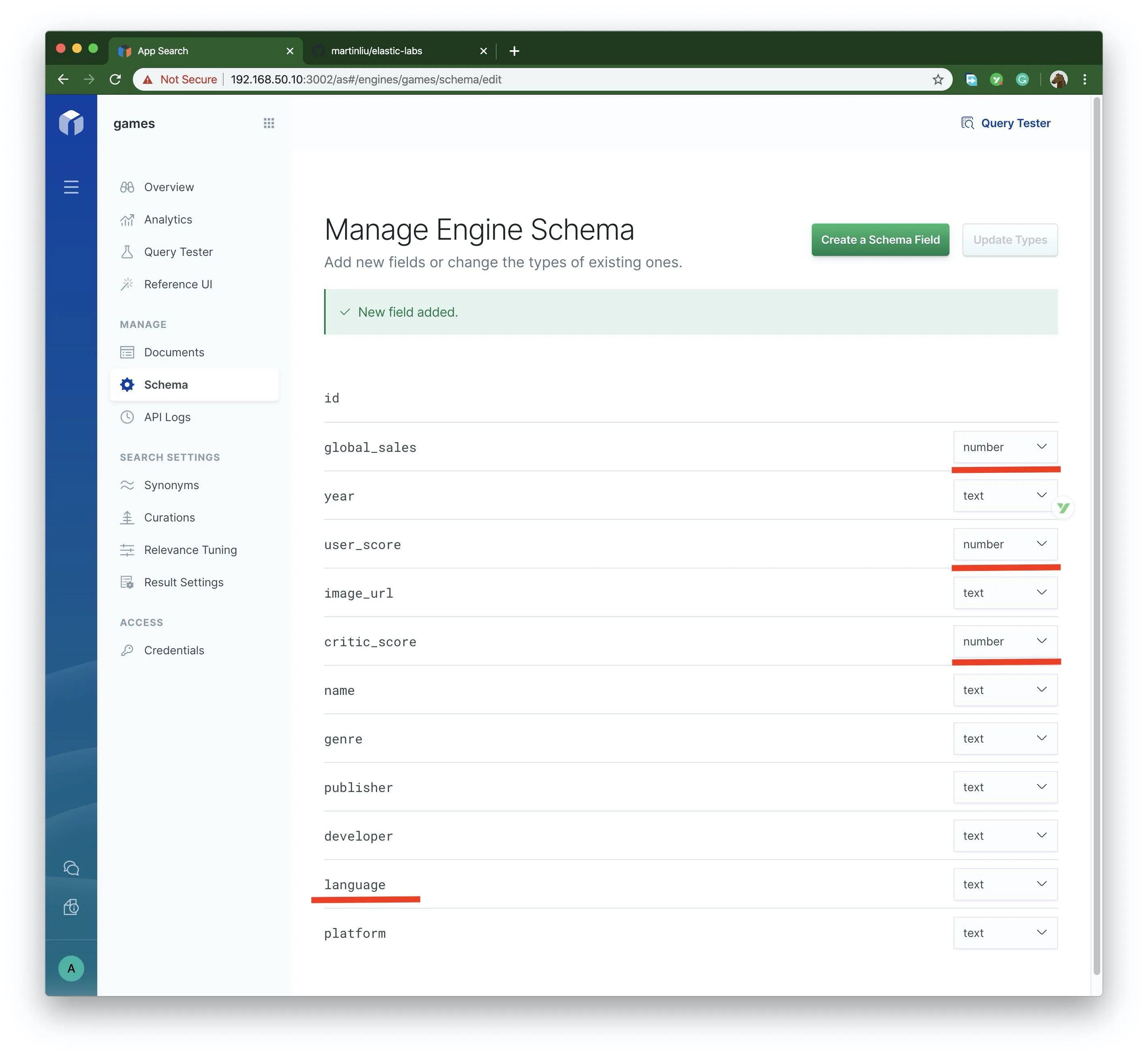The width and height of the screenshot is (1148, 1056).
Task: Change the language field type dropdown
Action: pyautogui.click(x=1005, y=884)
